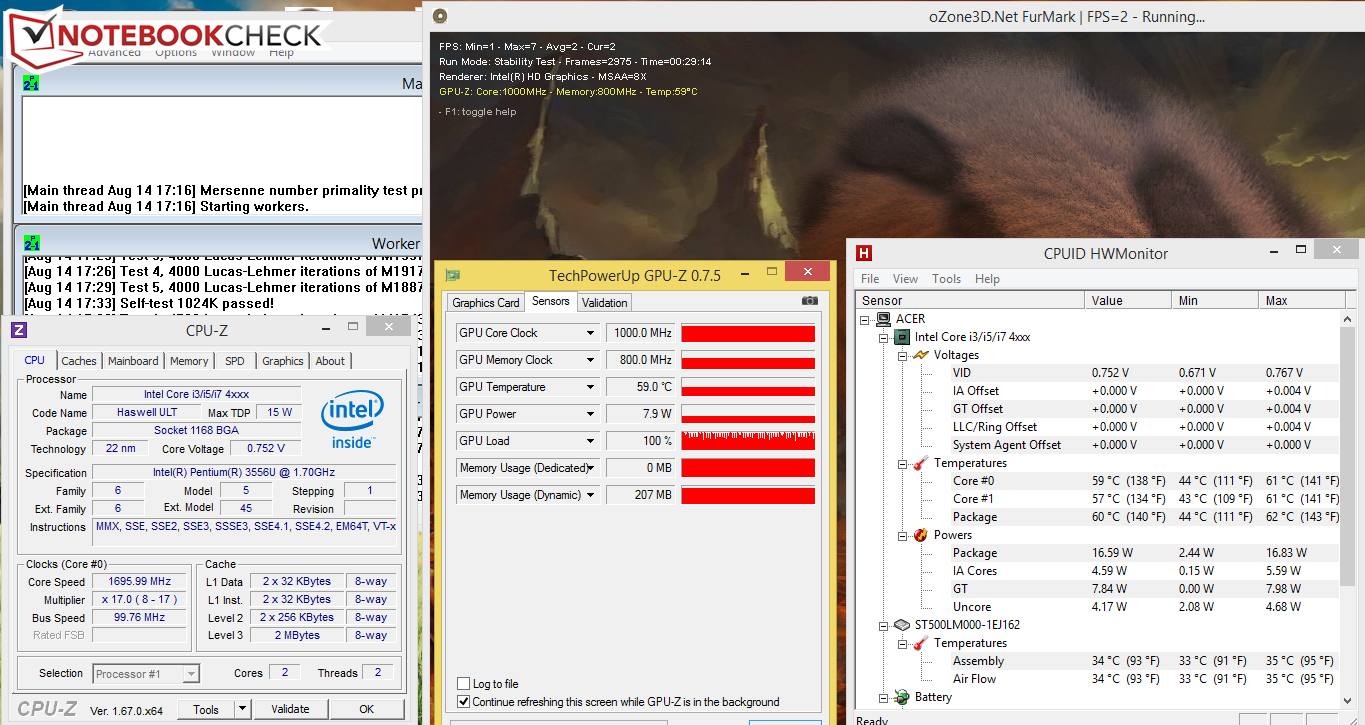
Task: Open the Tools dropdown arrow in CPU-Z
Action: pyautogui.click(x=243, y=709)
